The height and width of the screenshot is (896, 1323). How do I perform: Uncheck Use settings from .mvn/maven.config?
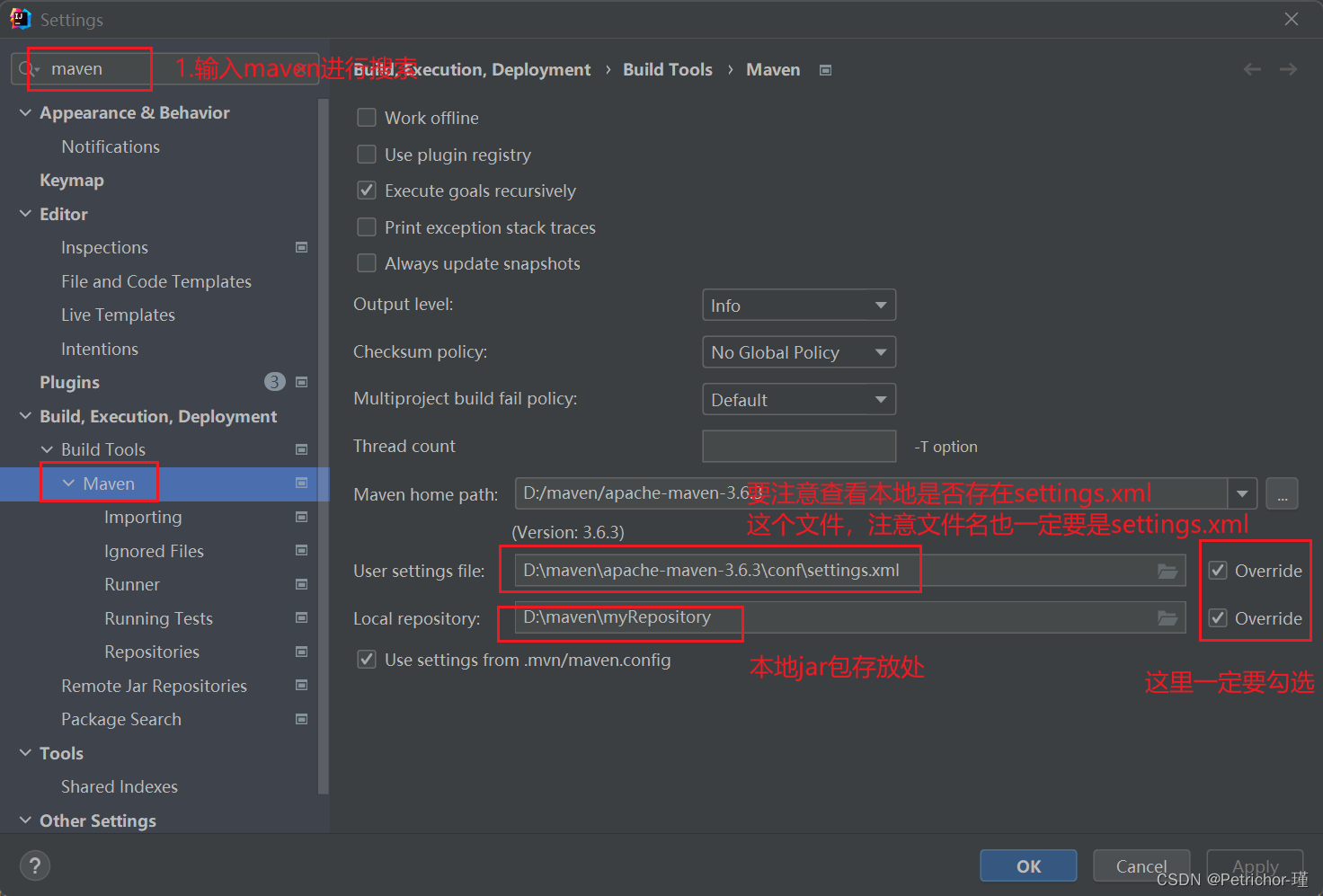(x=367, y=660)
